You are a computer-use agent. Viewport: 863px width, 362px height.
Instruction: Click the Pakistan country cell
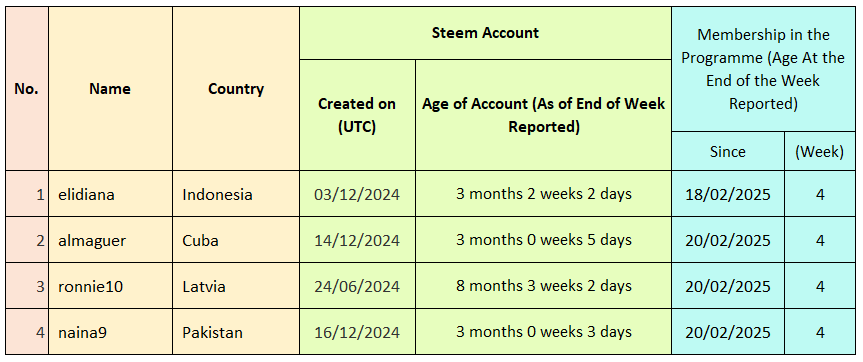point(236,332)
